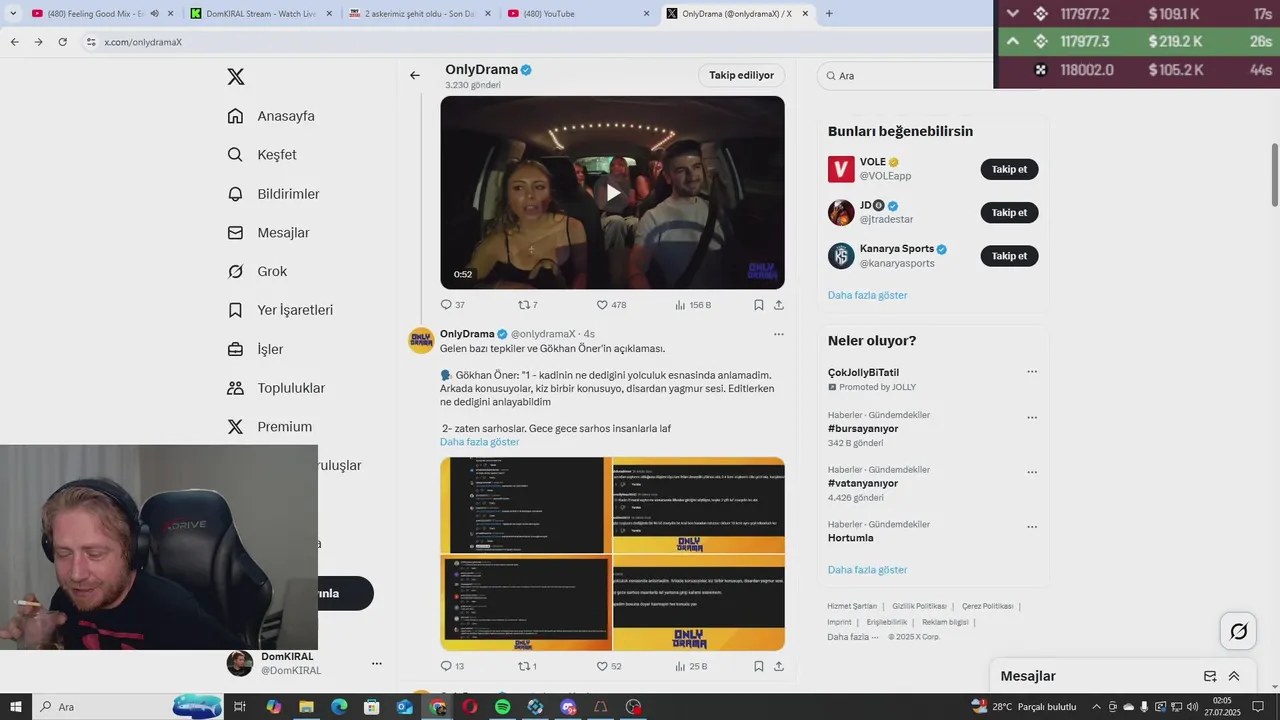This screenshot has height=720, width=1280.
Task: Open the more options for #bursayanıyor trend
Action: coord(1032,418)
